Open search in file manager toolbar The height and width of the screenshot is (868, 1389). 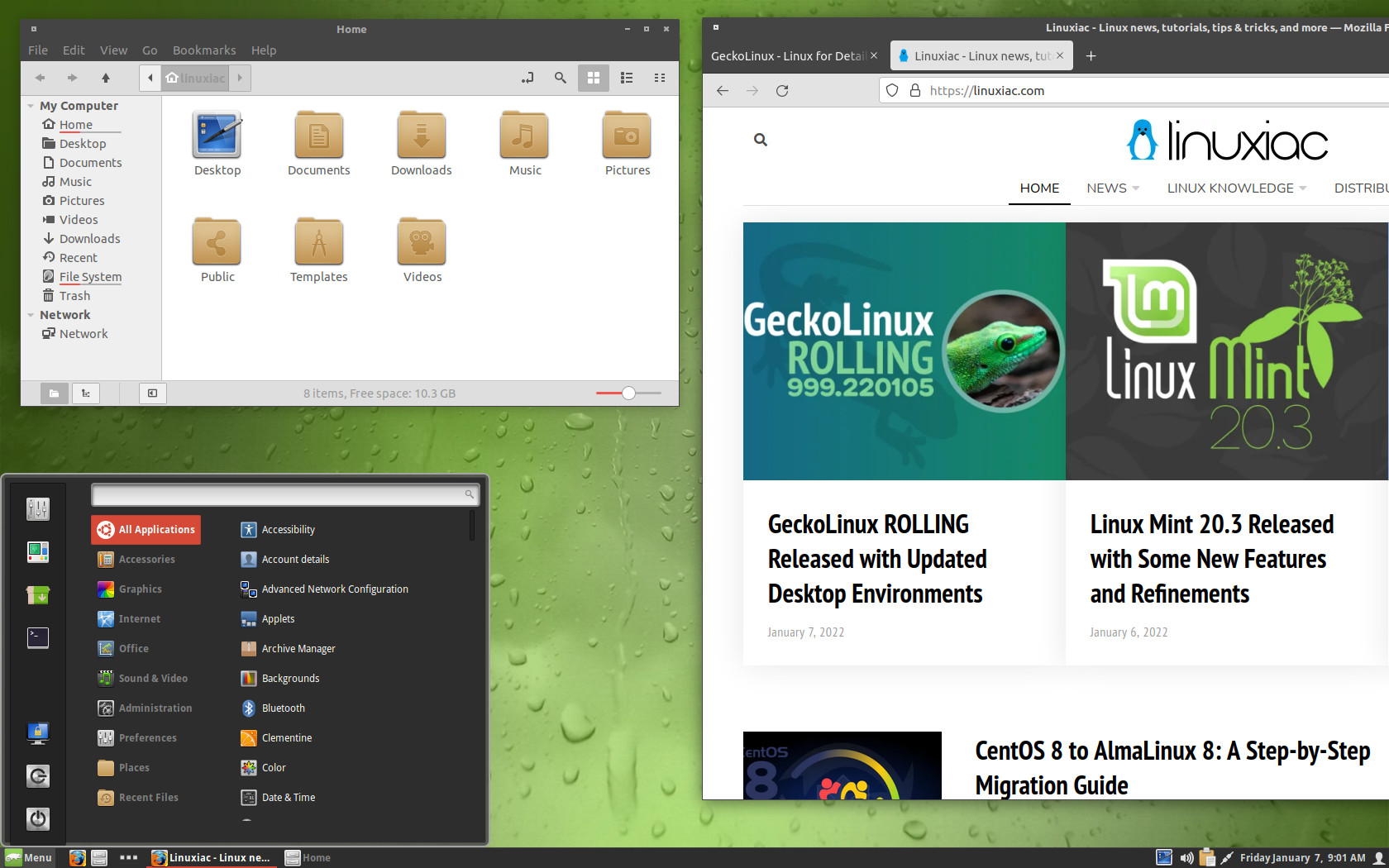coord(561,78)
